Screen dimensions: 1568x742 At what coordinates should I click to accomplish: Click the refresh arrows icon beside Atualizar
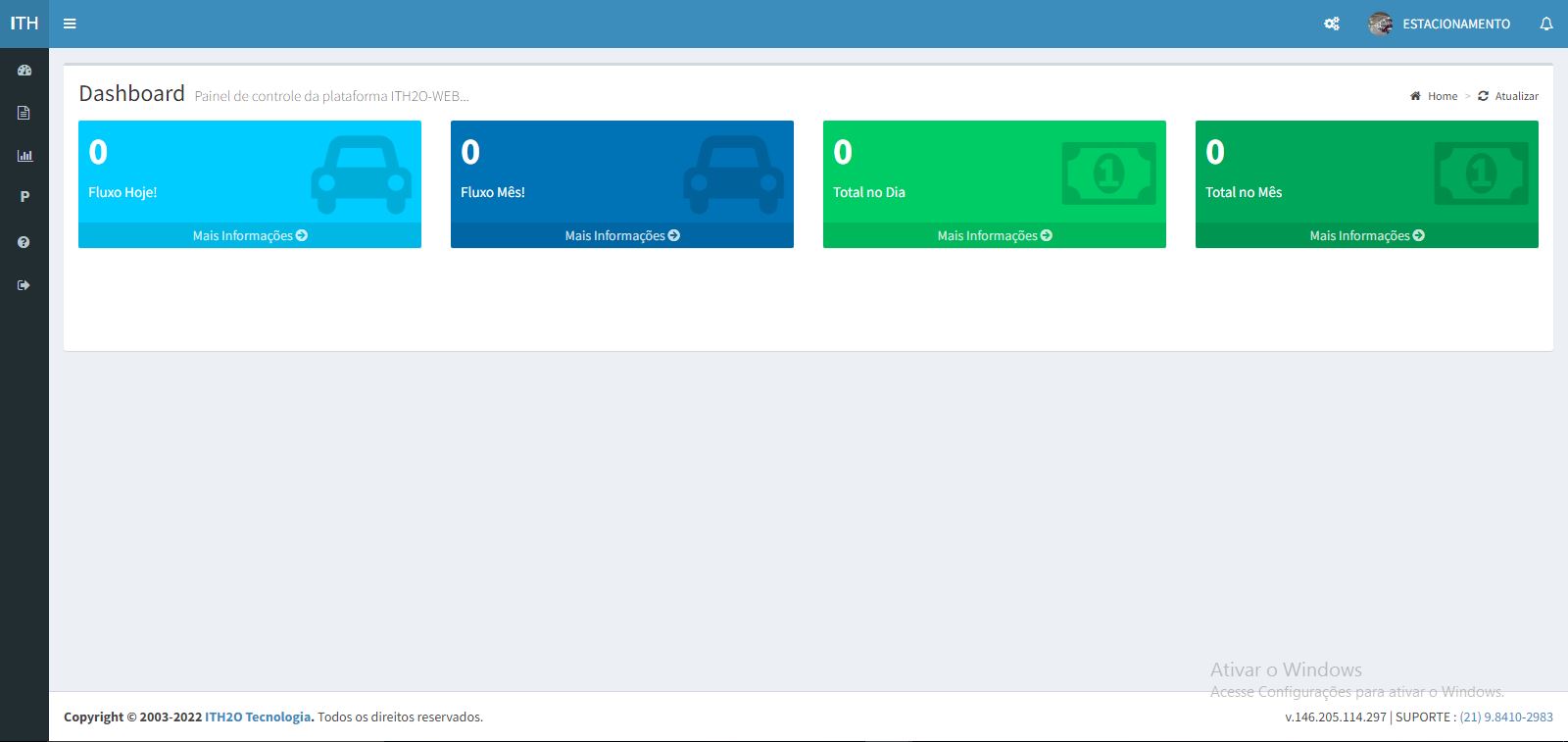click(1483, 96)
